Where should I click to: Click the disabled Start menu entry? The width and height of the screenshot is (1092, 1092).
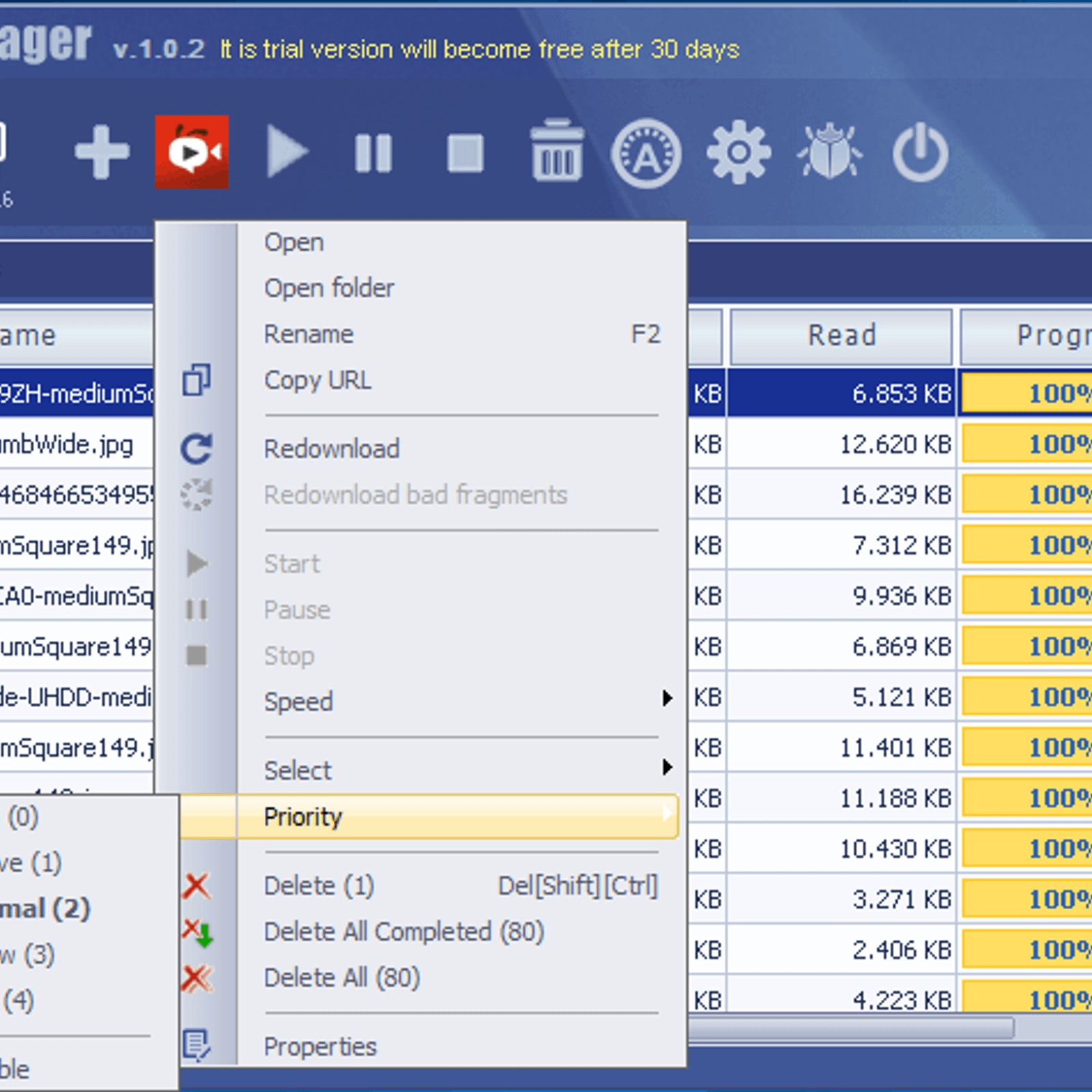[x=291, y=564]
